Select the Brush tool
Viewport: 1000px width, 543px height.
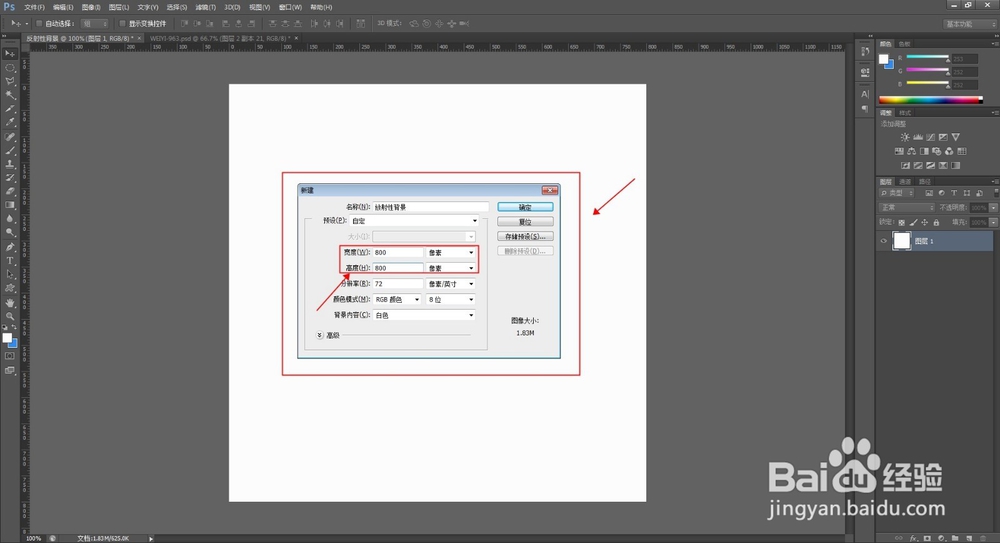click(10, 151)
